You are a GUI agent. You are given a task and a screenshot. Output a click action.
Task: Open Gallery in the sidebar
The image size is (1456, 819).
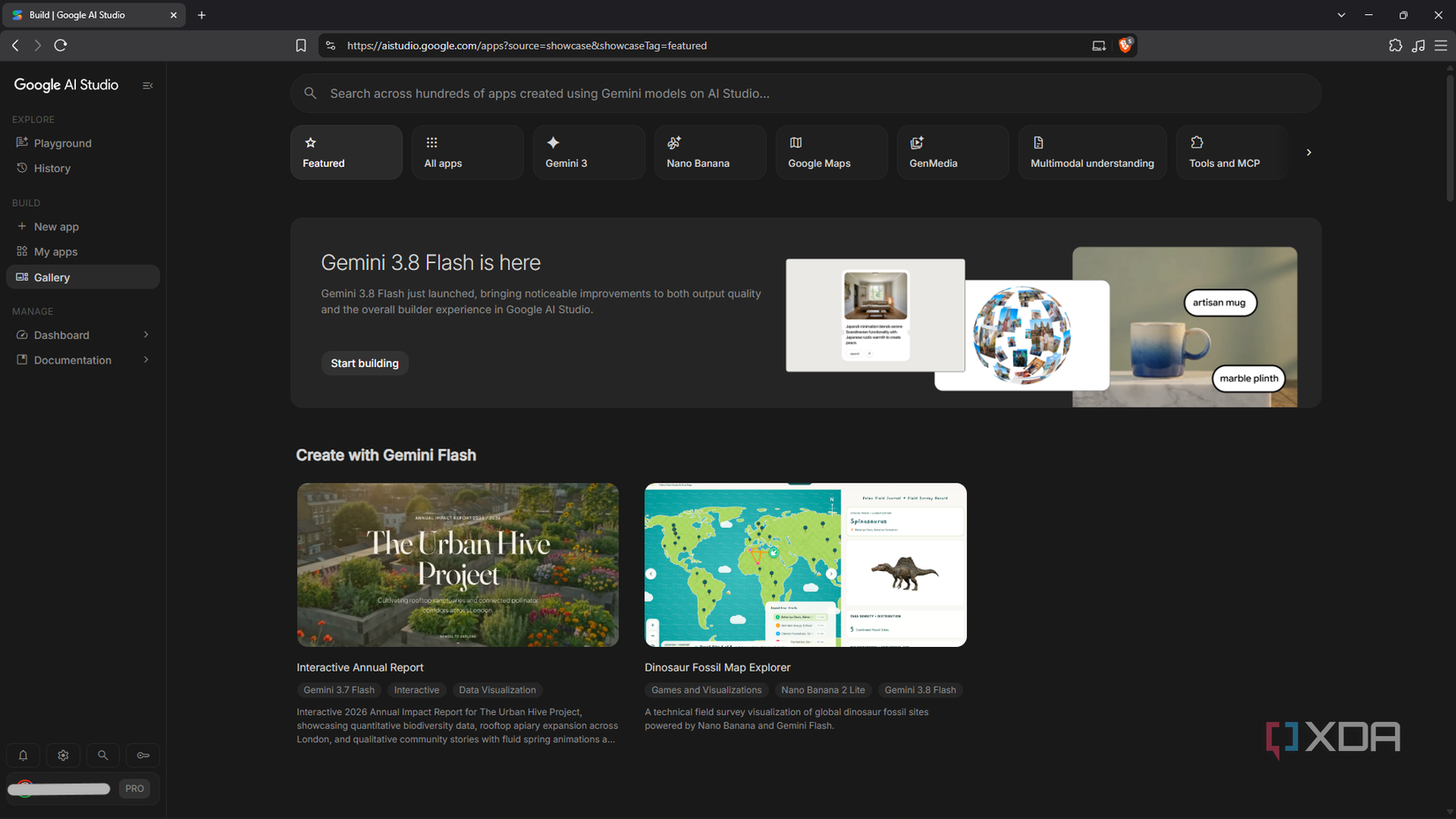point(83,277)
